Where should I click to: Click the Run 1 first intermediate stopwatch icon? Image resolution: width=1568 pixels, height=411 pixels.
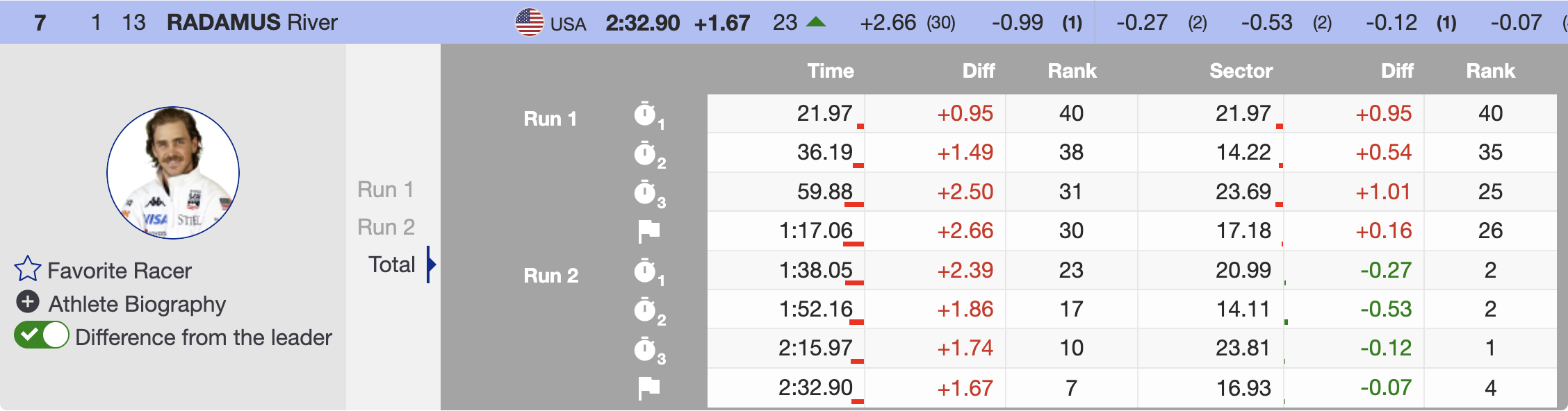tap(646, 115)
